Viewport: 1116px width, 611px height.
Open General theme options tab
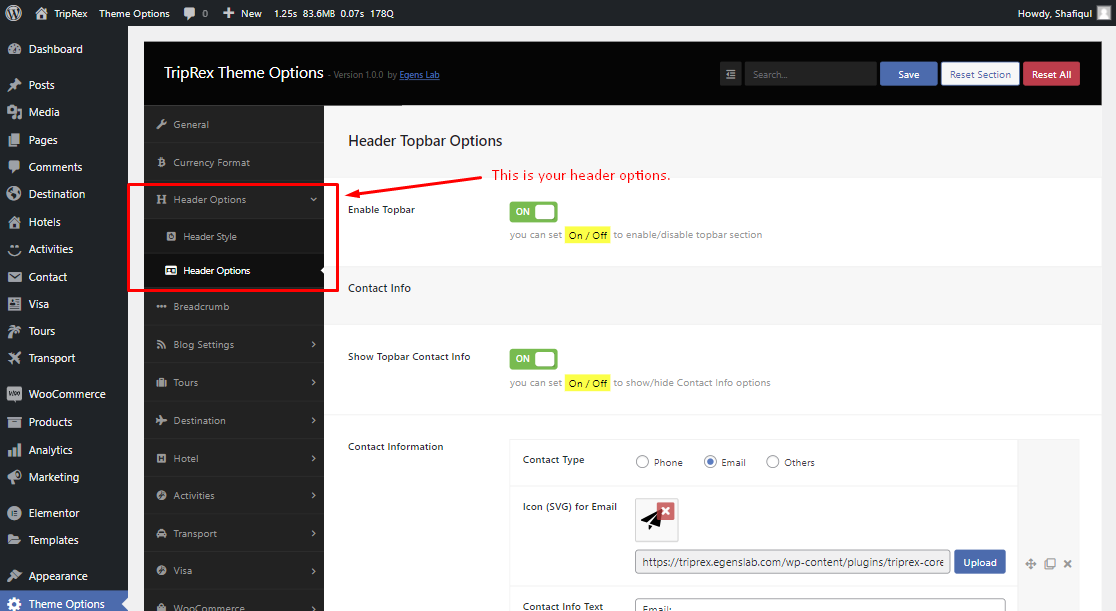coord(233,125)
